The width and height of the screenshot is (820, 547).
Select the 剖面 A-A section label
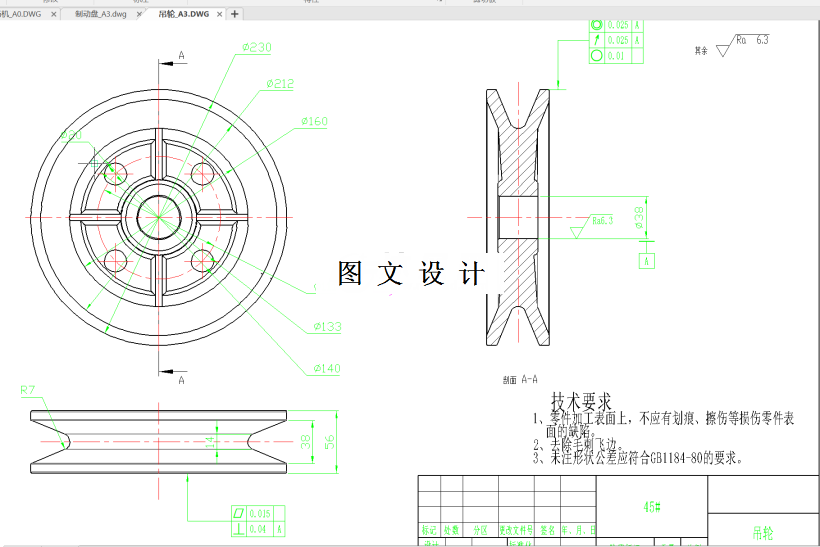pyautogui.click(x=520, y=380)
